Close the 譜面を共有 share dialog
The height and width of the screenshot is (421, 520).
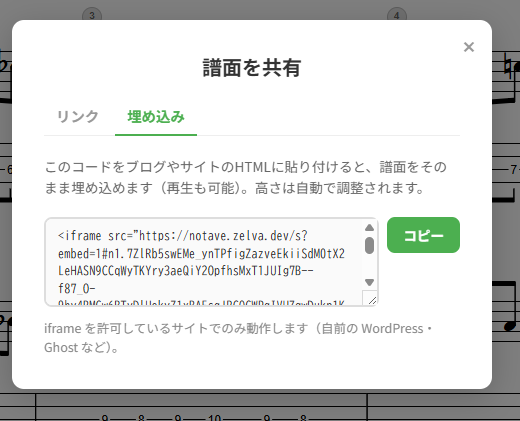tap(469, 47)
